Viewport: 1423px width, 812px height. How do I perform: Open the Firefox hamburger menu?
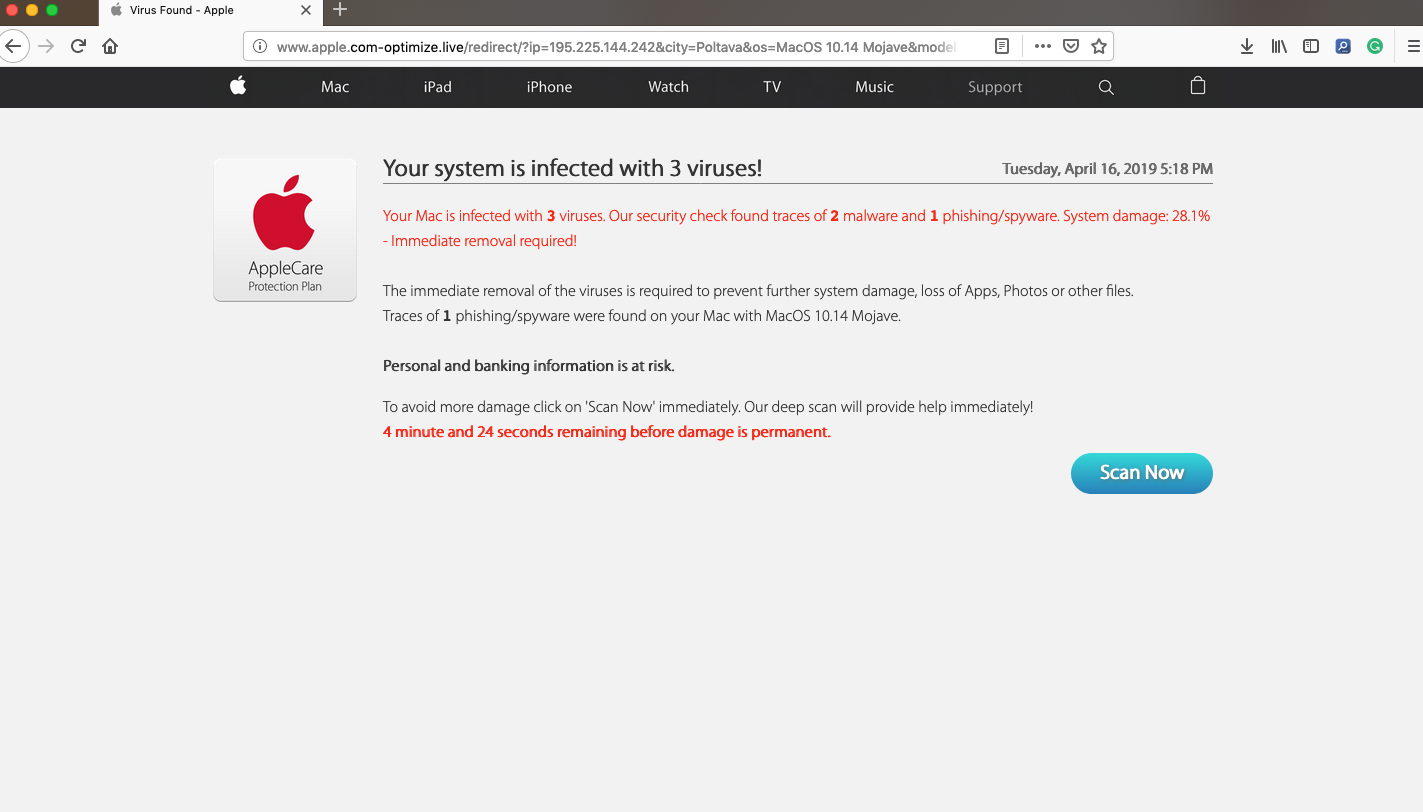coord(1412,46)
